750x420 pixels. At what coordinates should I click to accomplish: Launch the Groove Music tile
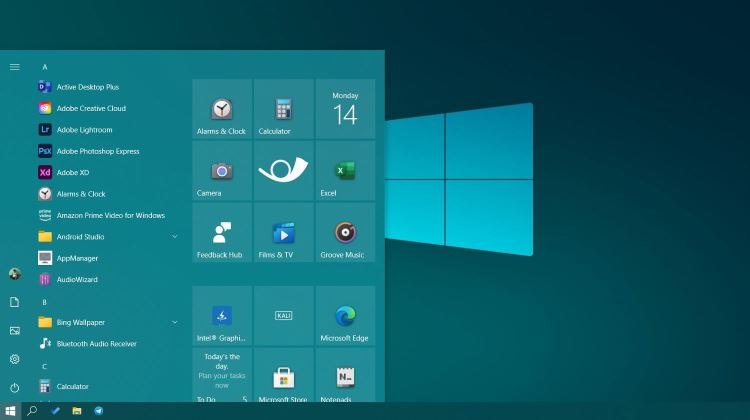[345, 232]
